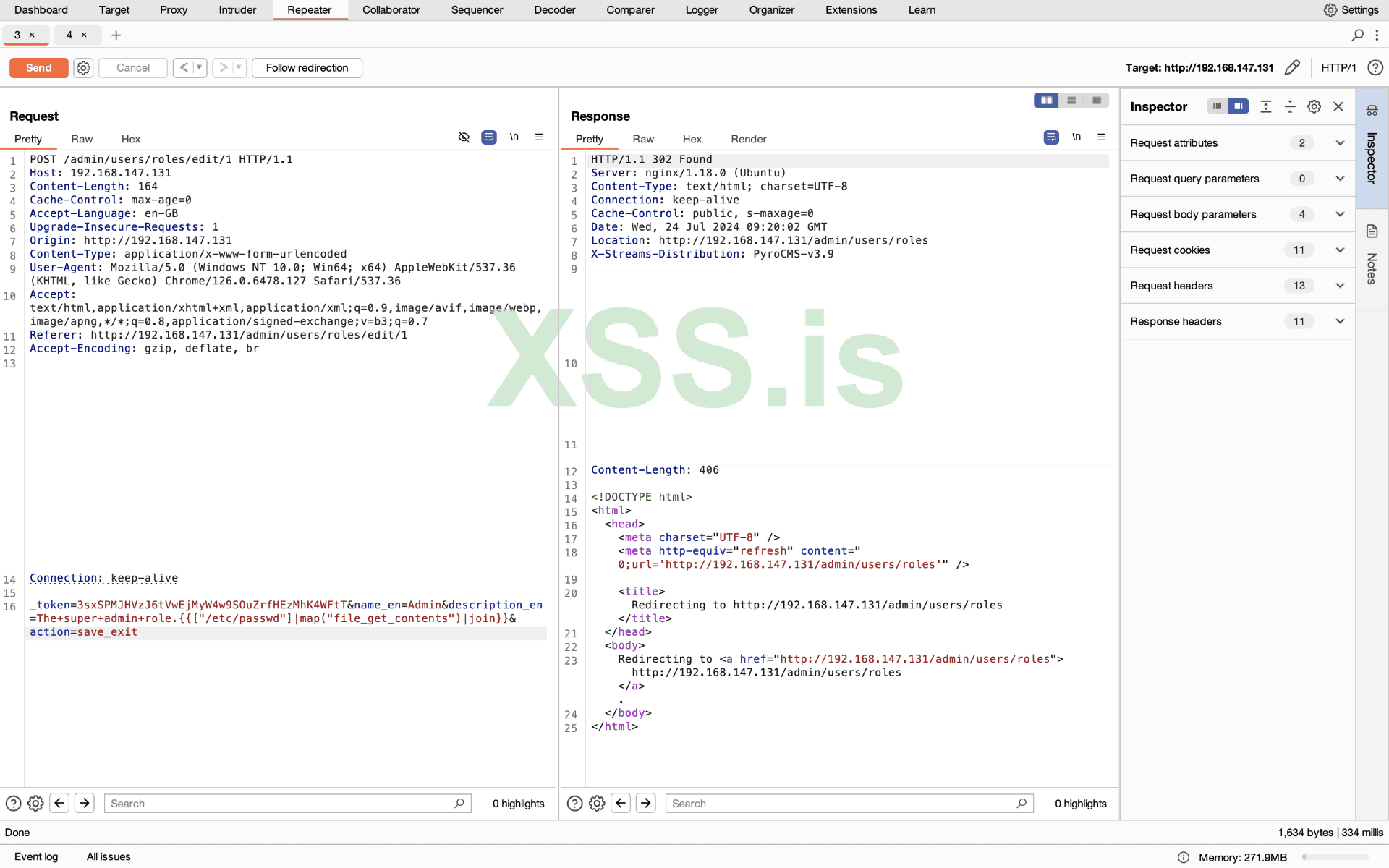Open the help icon beside HTTP/1
This screenshot has width=1389, height=868.
1375,67
